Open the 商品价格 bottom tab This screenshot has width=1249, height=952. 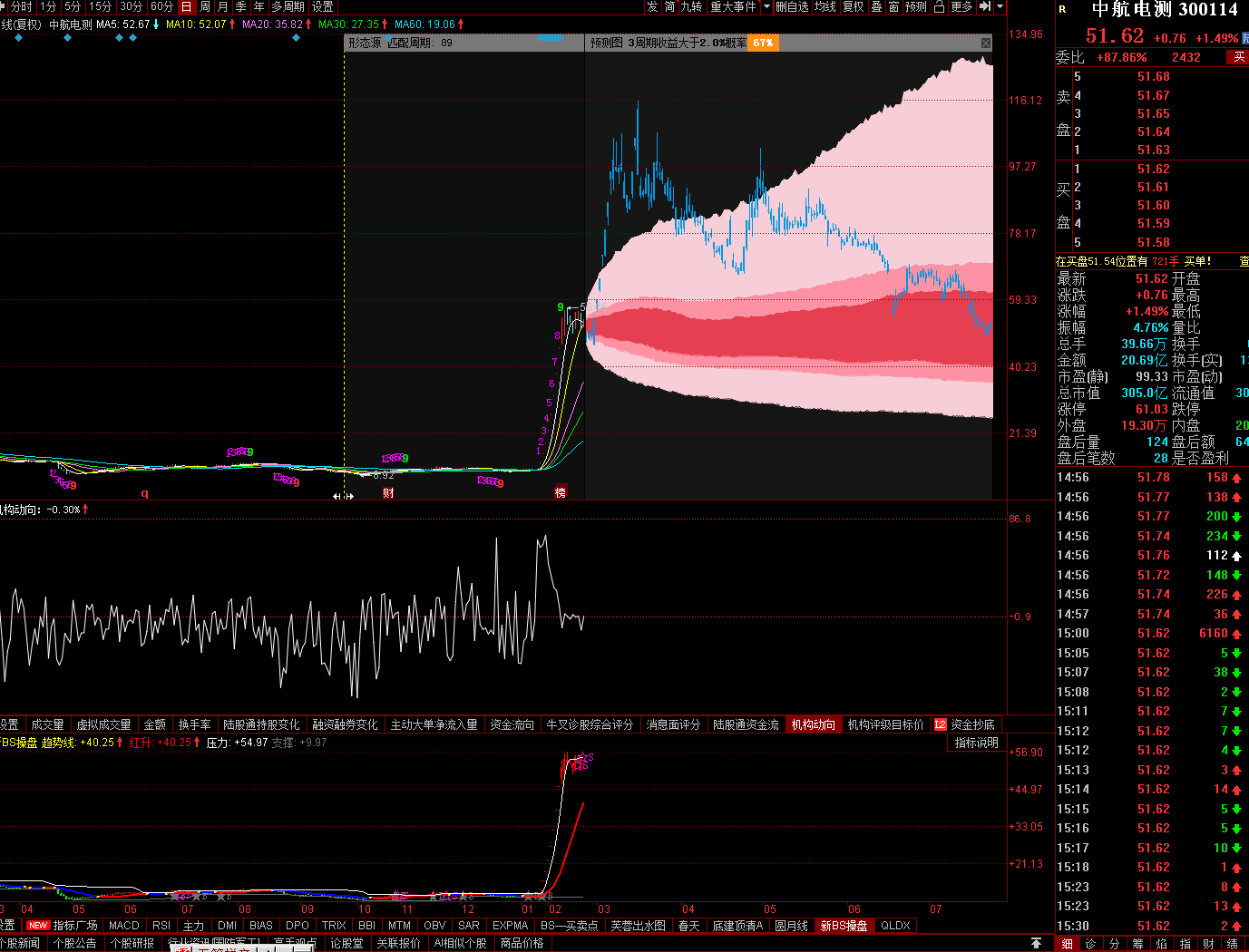(x=522, y=943)
